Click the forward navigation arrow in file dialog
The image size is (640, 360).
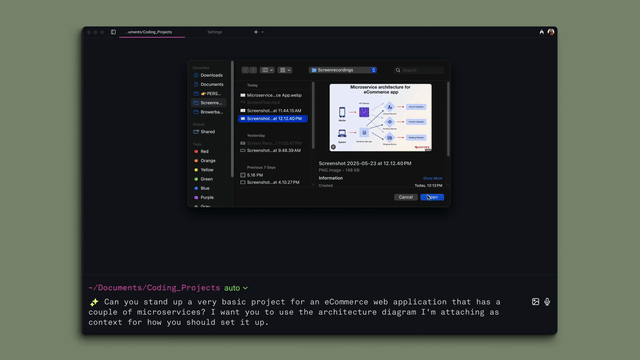[x=253, y=70]
